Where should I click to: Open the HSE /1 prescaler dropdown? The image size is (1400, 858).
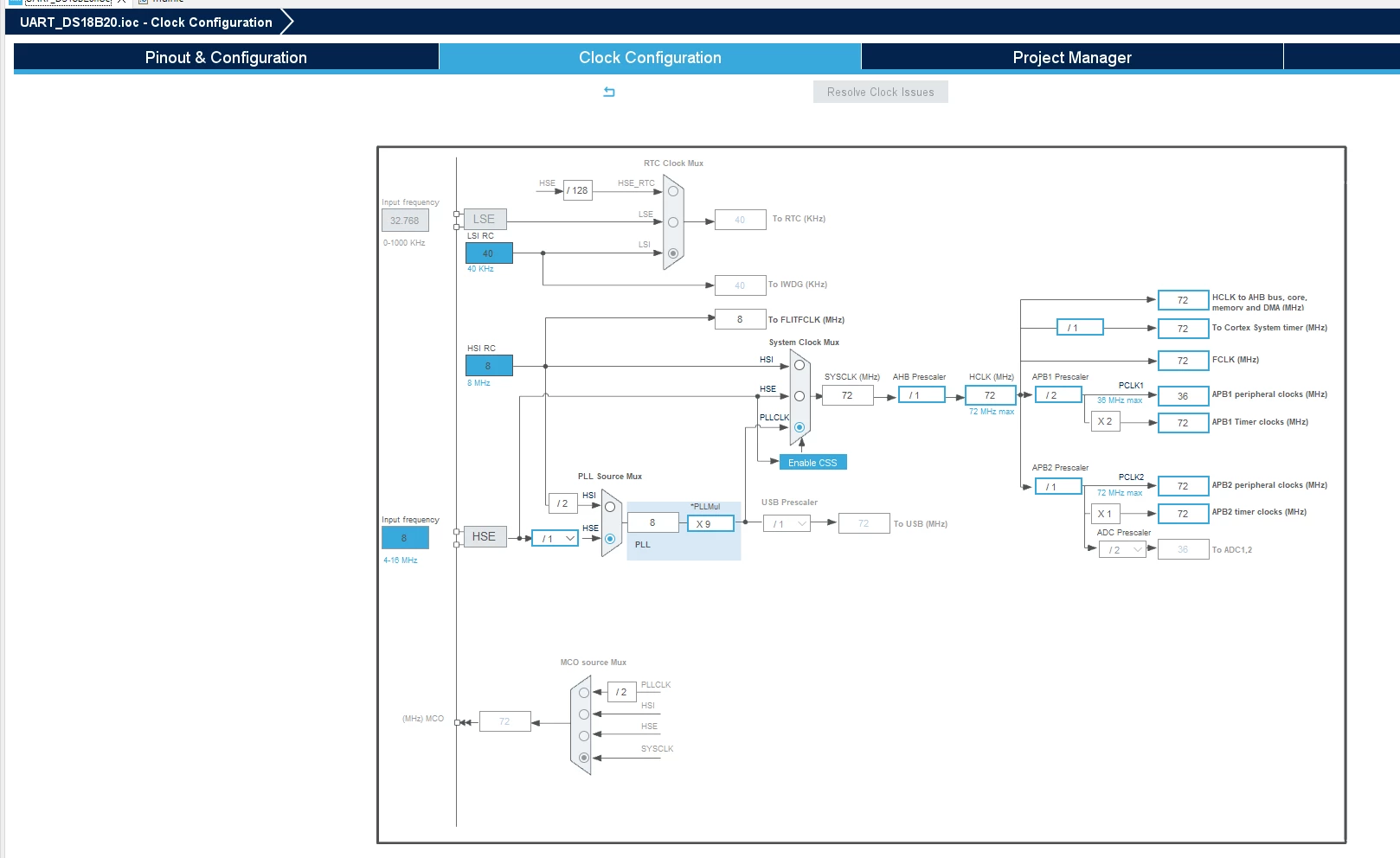tap(555, 538)
